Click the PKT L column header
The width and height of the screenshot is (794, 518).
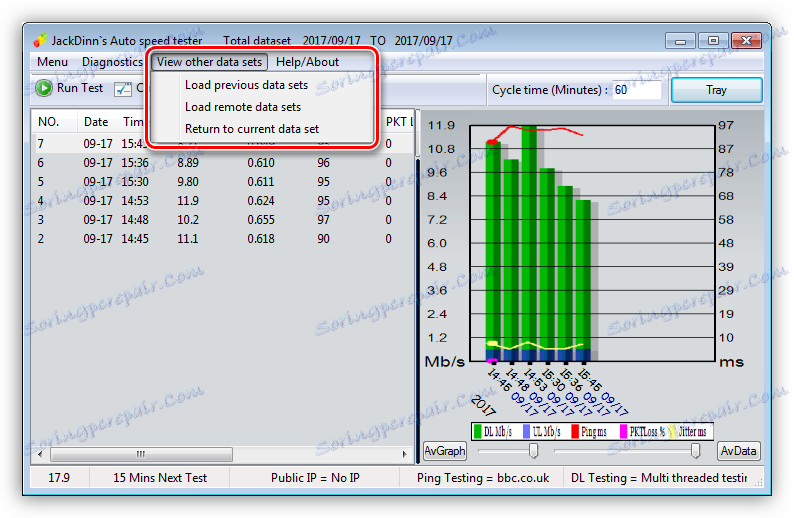click(x=400, y=122)
